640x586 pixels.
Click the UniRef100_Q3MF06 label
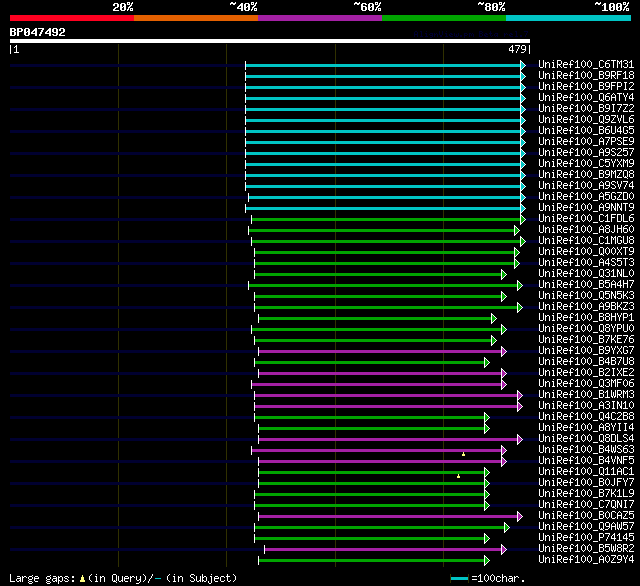586,384
